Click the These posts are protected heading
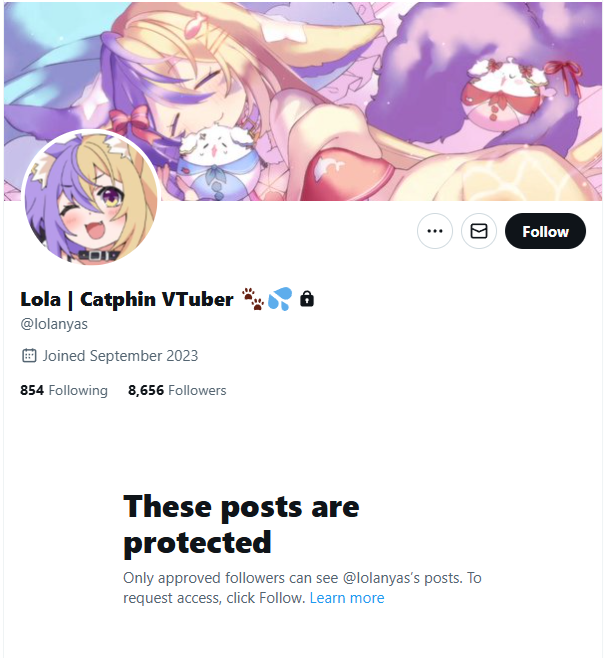 click(241, 524)
